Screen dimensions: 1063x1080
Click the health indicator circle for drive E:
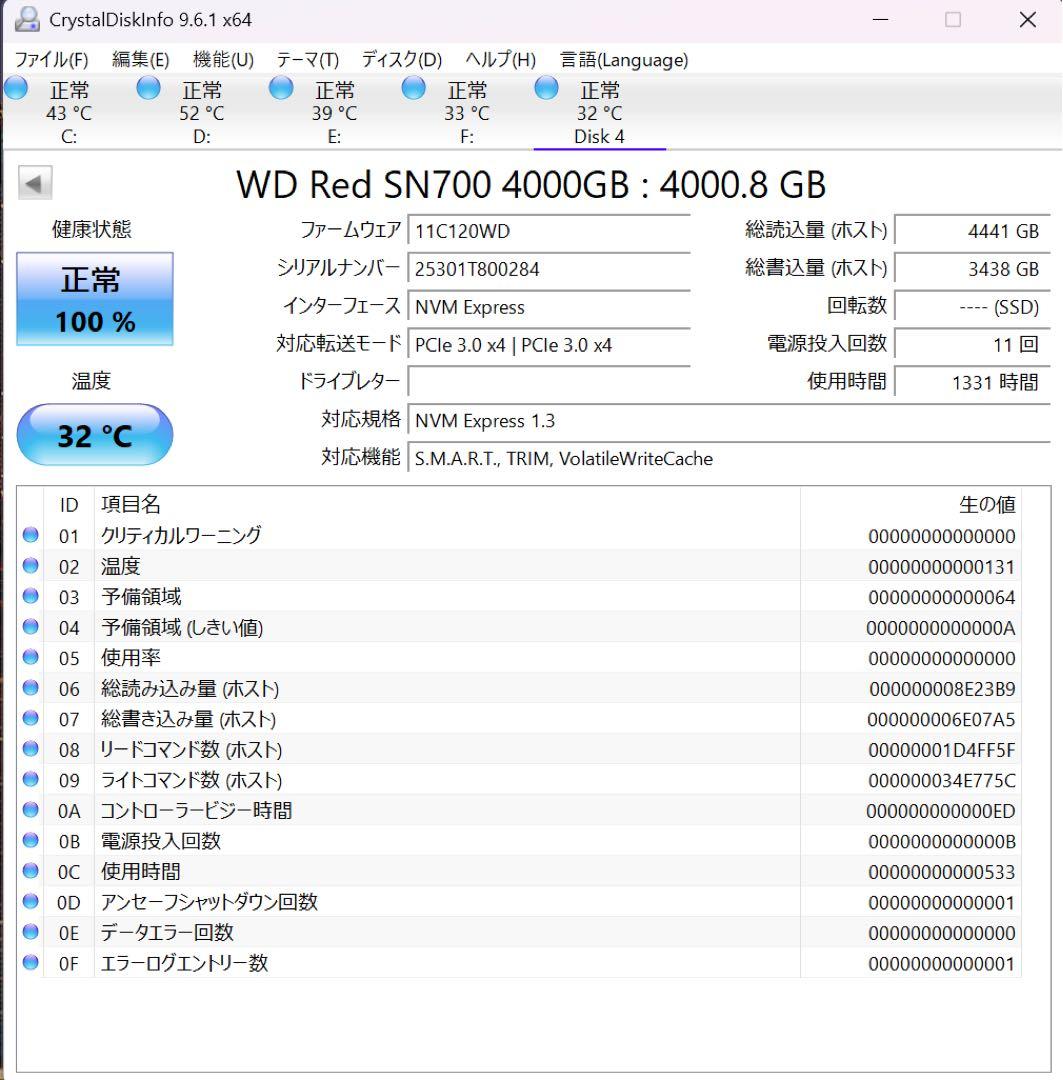click(x=281, y=88)
